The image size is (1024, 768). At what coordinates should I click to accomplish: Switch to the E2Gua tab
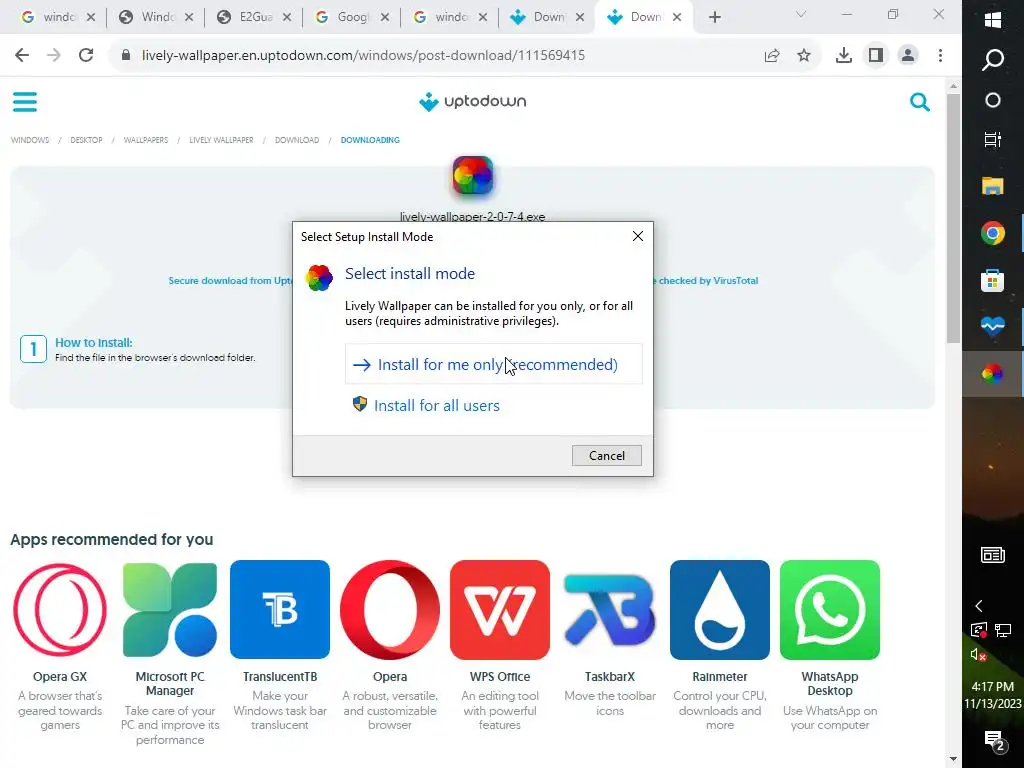tap(253, 17)
